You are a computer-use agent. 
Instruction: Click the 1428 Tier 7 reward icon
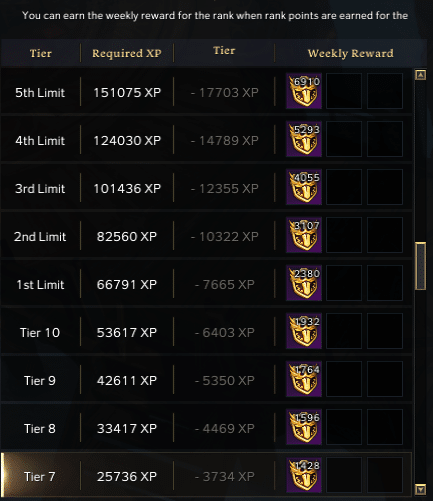tap(304, 475)
